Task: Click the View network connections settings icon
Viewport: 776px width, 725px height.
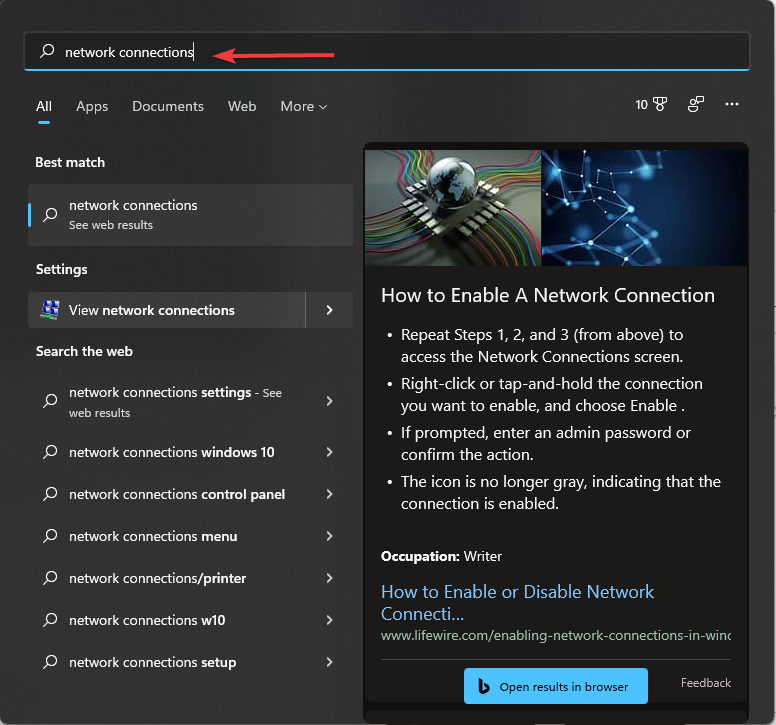Action: (x=50, y=310)
